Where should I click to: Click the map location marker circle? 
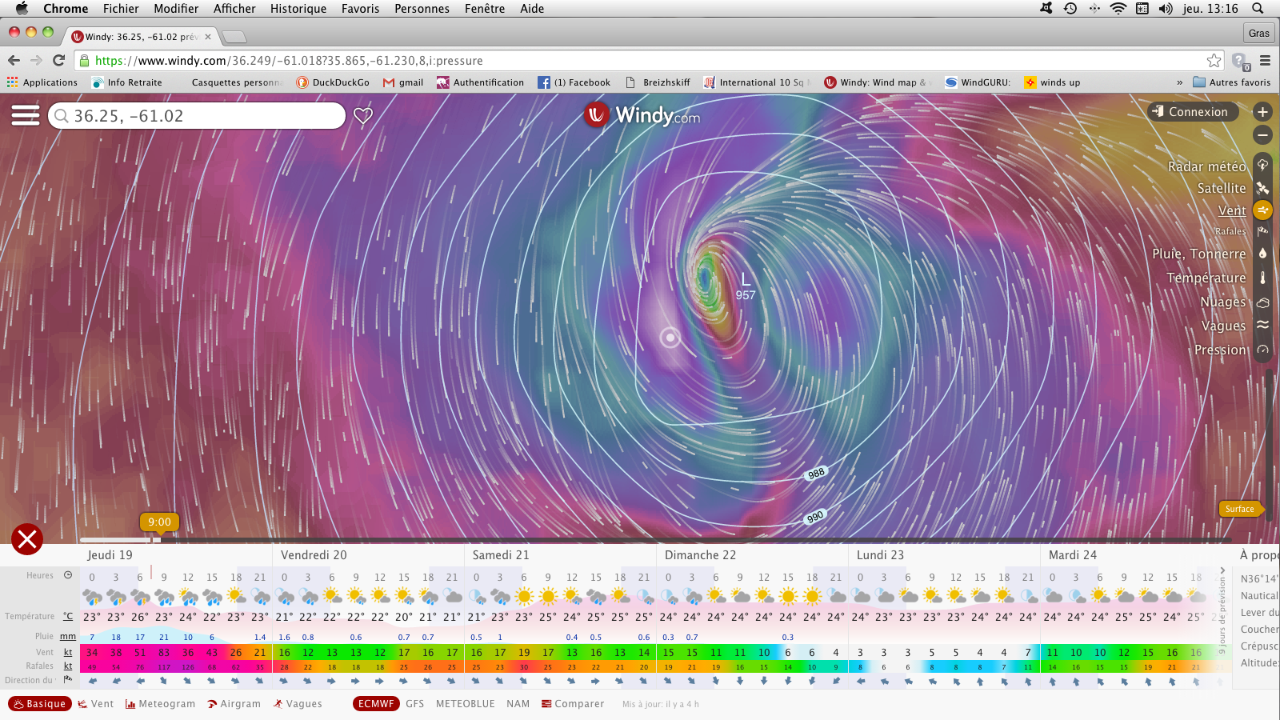670,337
